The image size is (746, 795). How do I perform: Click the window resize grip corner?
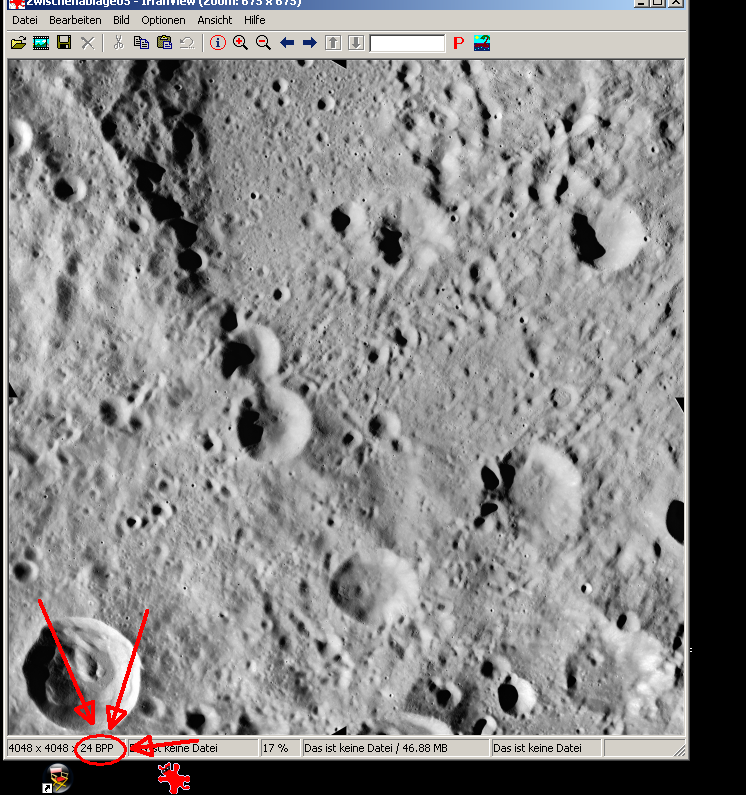(679, 750)
